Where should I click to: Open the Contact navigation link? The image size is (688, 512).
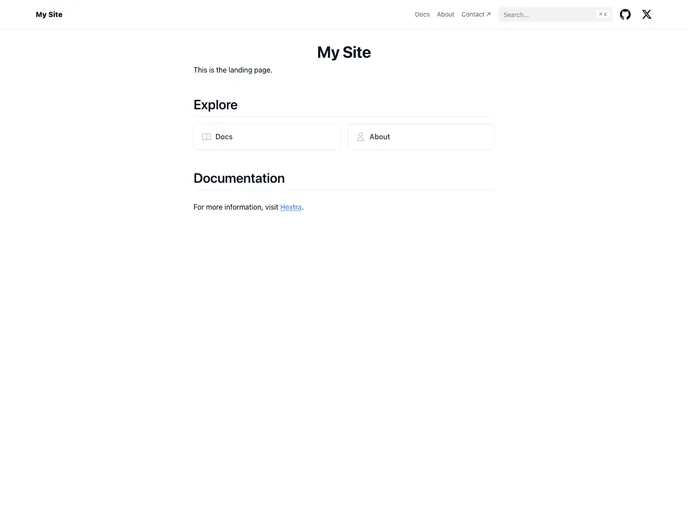(x=476, y=14)
